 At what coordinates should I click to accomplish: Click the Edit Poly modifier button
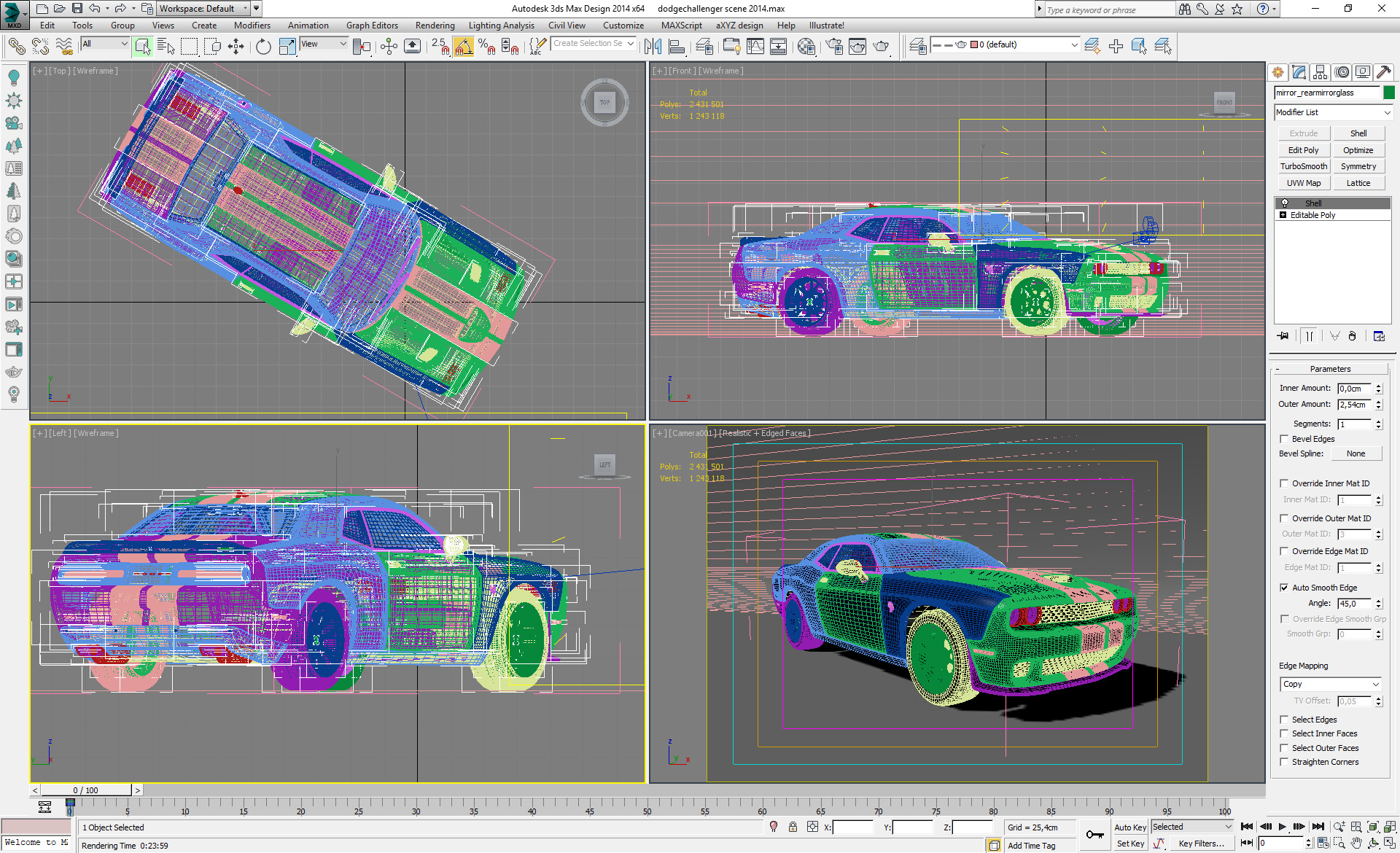coord(1304,150)
